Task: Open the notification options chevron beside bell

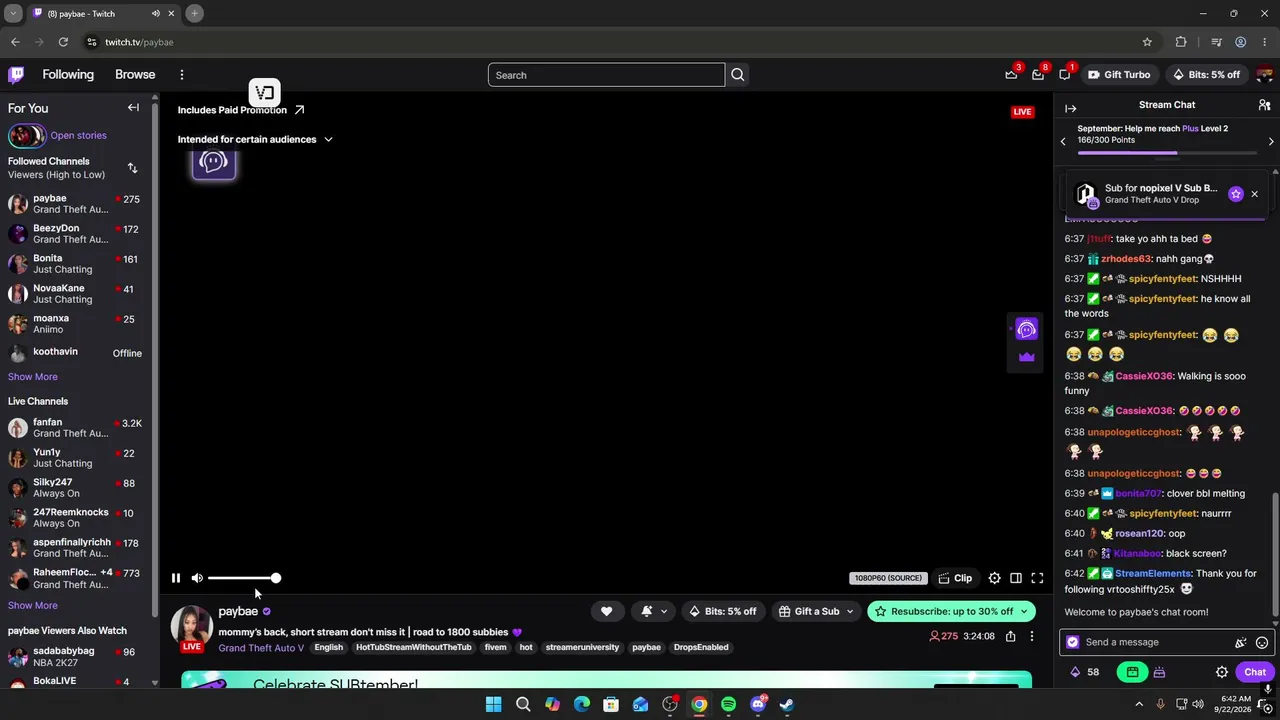Action: pos(664,611)
